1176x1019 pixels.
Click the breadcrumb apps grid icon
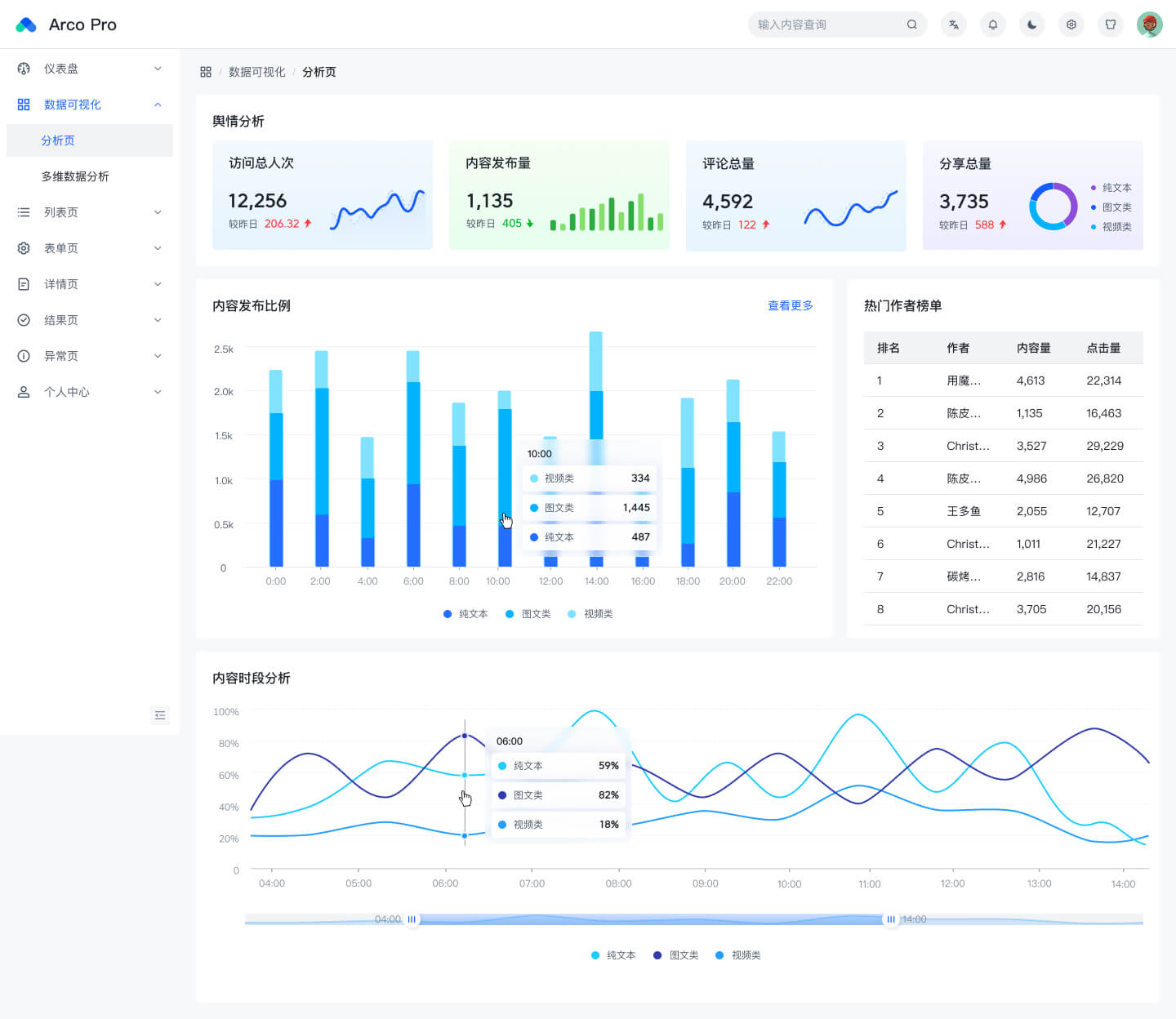pyautogui.click(x=206, y=72)
